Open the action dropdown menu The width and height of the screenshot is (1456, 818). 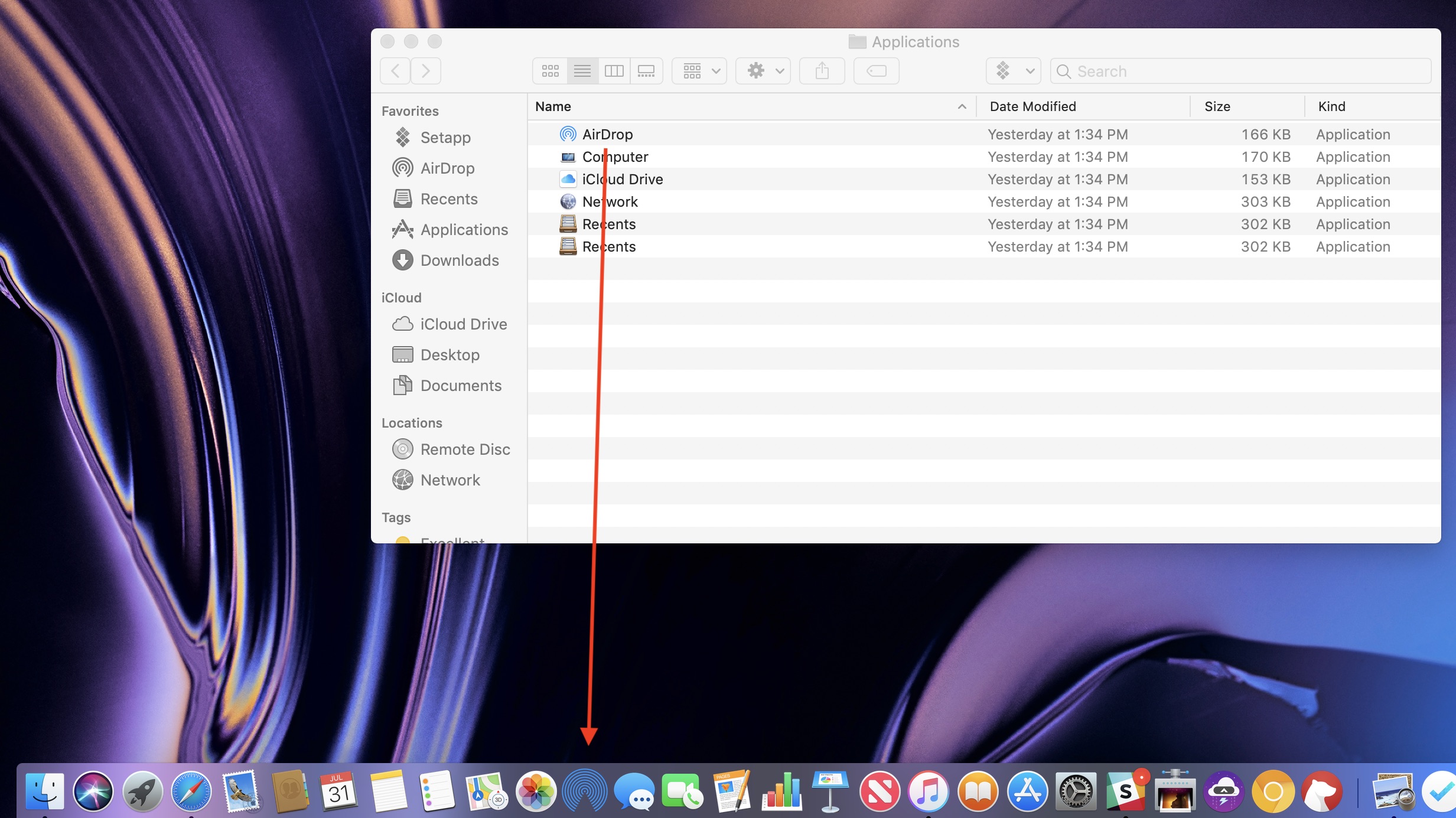point(763,70)
